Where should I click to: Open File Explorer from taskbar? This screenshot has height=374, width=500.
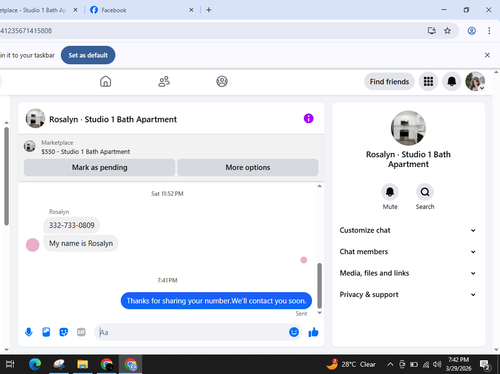82,364
